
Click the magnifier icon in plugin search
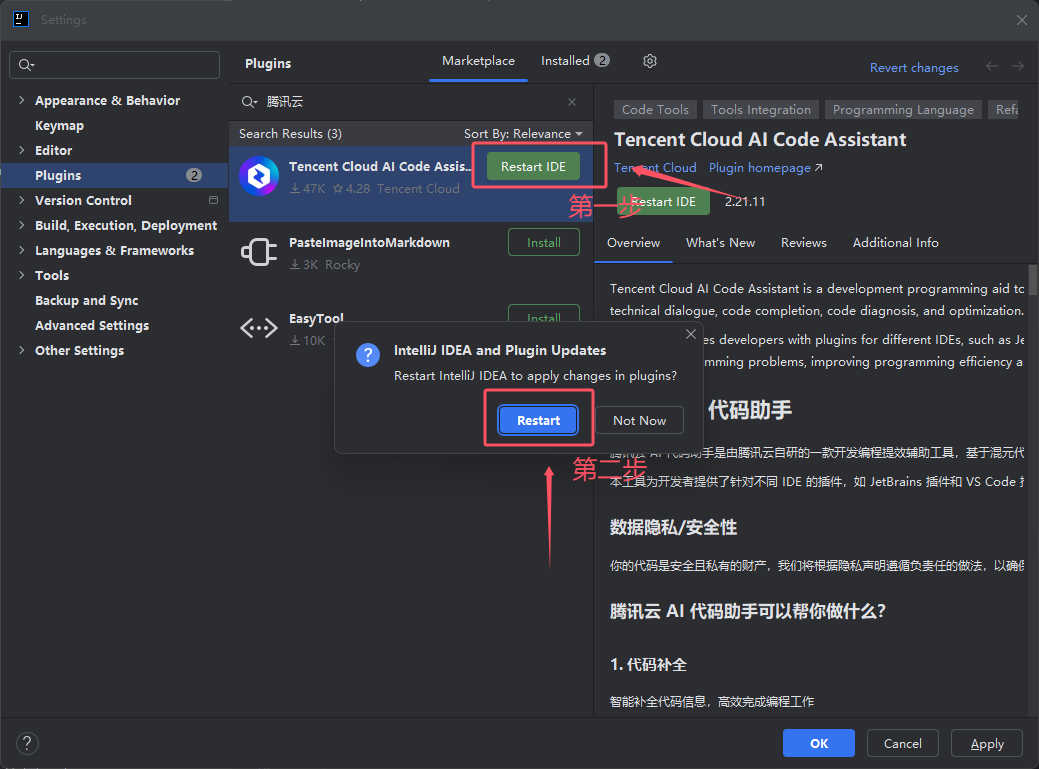pyautogui.click(x=248, y=102)
